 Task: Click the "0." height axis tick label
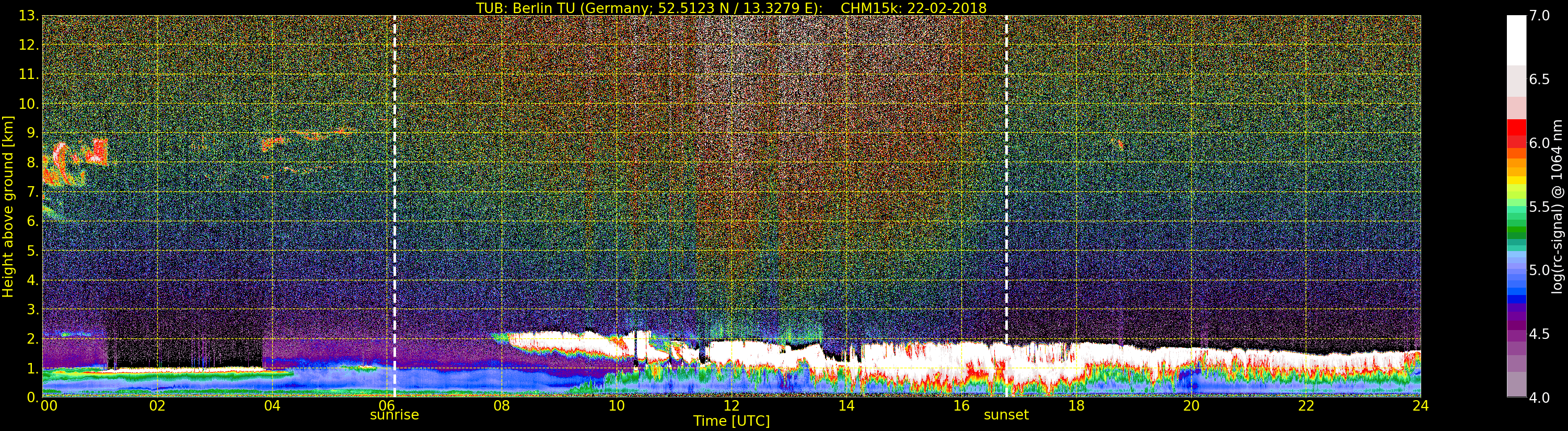pyautogui.click(x=33, y=397)
